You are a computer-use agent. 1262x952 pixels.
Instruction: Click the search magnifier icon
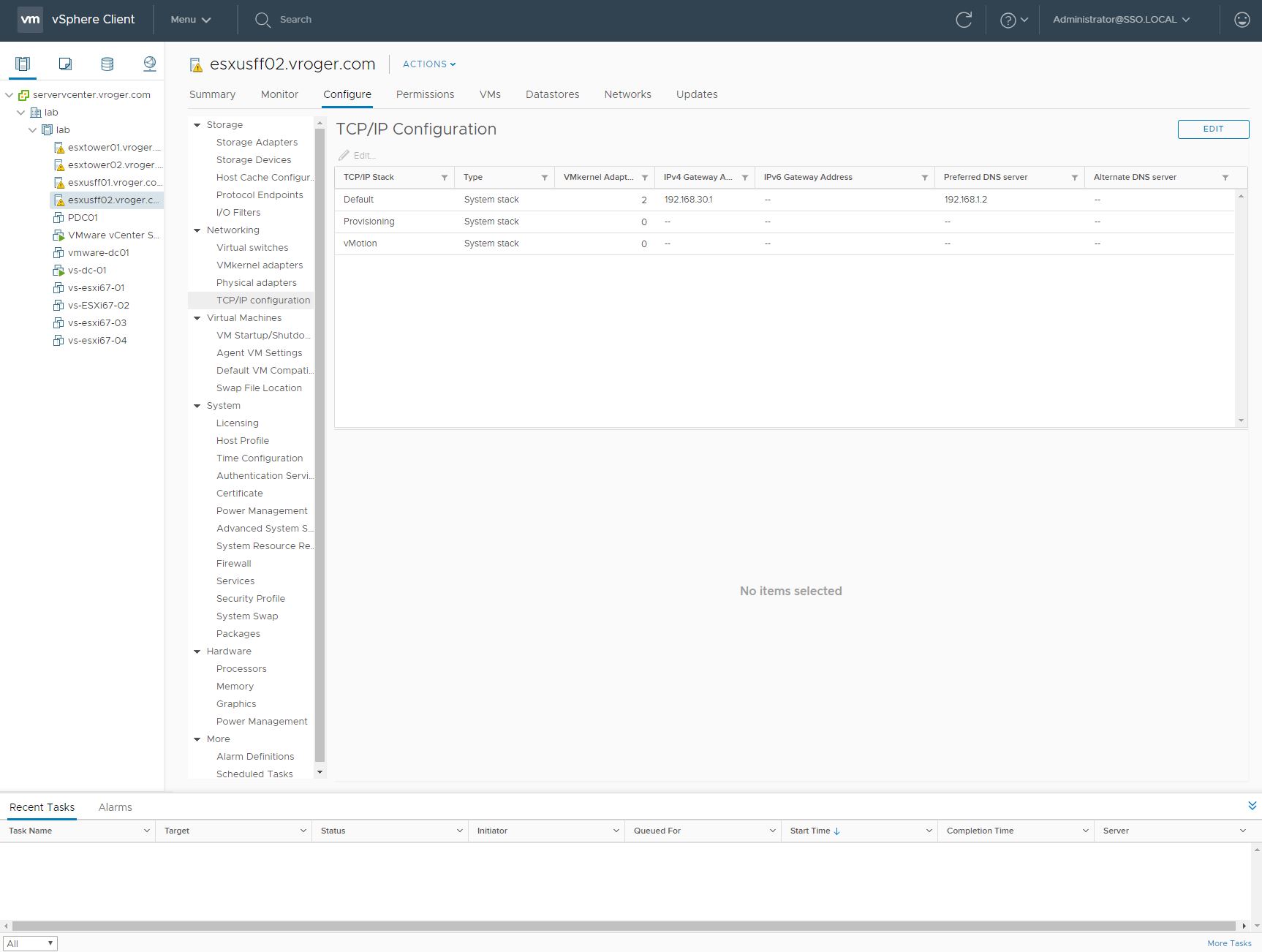tap(262, 20)
